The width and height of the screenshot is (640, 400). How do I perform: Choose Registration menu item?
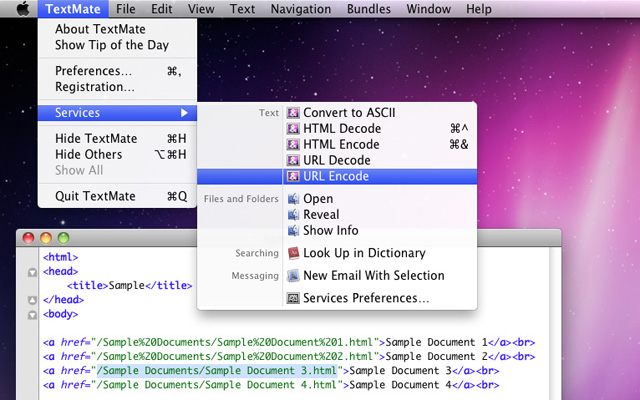118,87
